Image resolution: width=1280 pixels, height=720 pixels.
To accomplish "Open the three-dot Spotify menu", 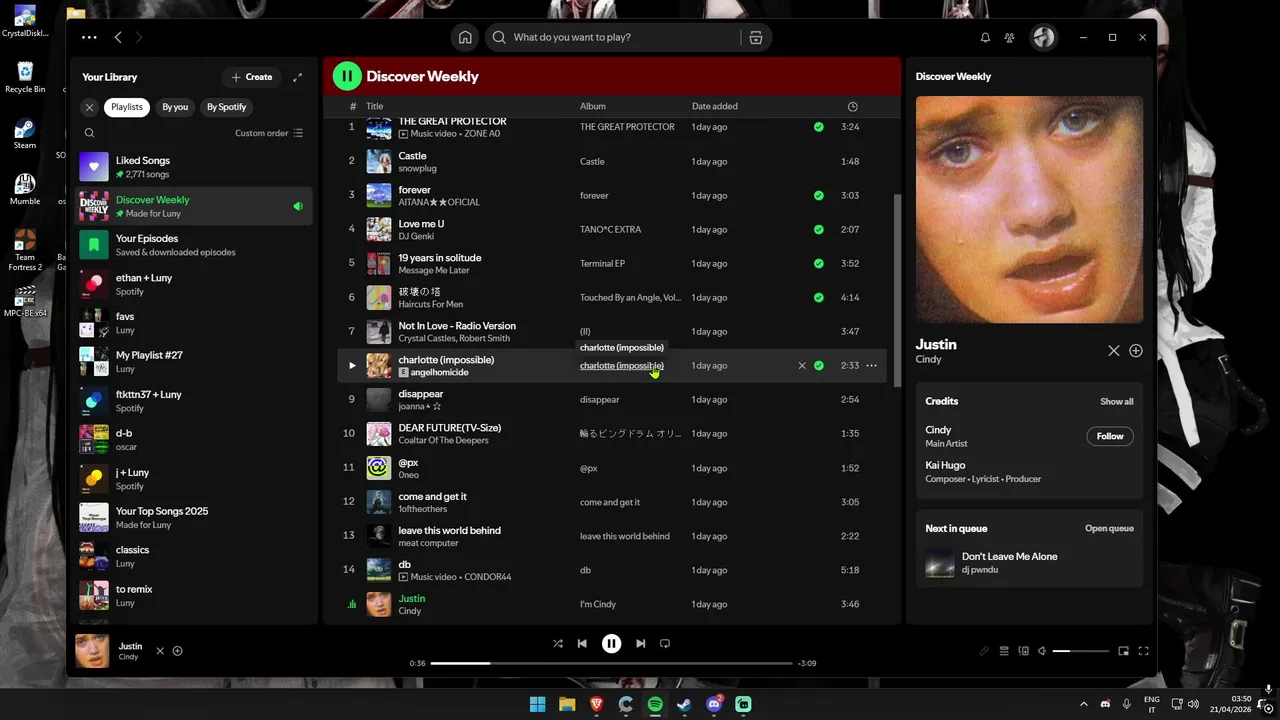I will click(89, 37).
